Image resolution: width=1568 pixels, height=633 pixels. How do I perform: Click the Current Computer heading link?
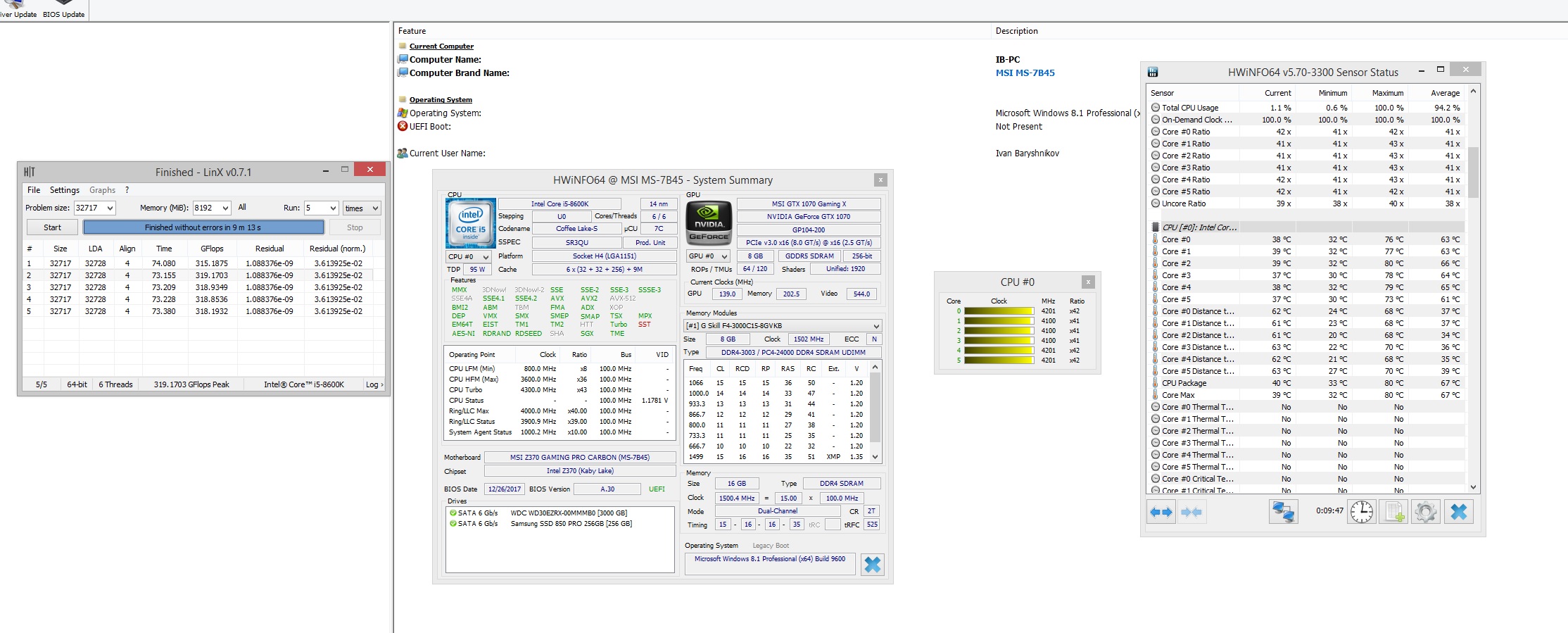point(441,46)
